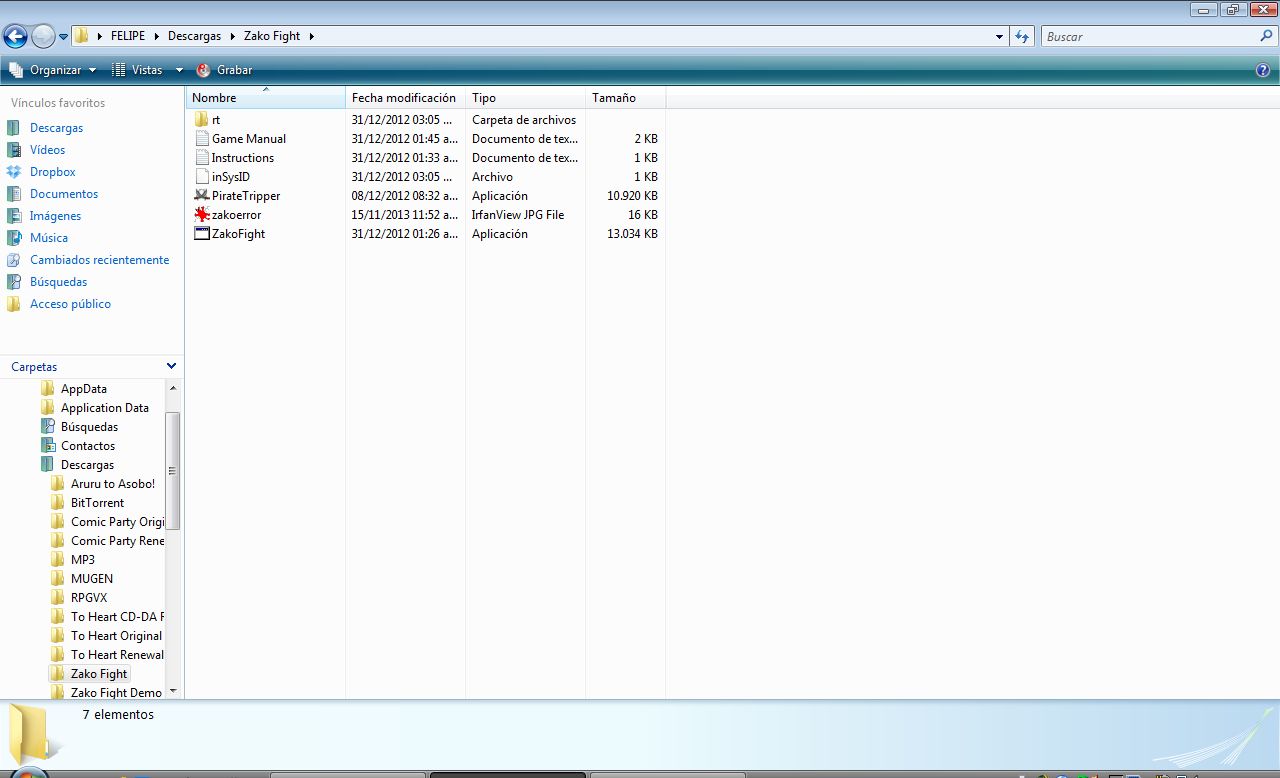Click the folder tree scrollbar down arrow

click(173, 691)
